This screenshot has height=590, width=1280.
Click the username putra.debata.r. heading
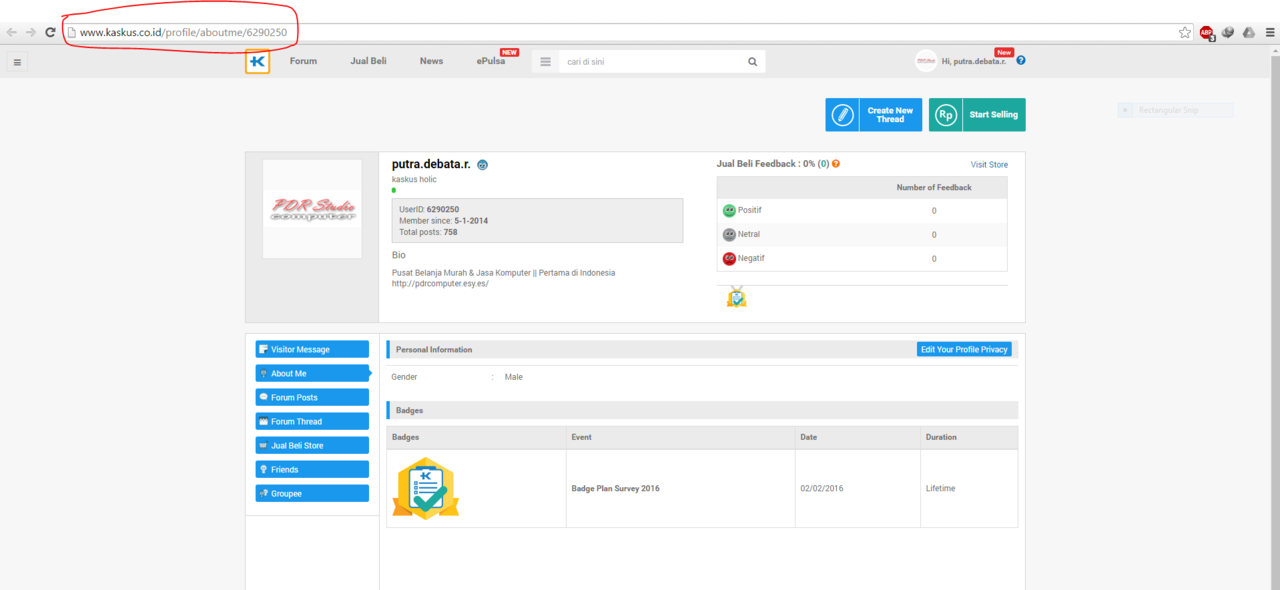pyautogui.click(x=431, y=164)
